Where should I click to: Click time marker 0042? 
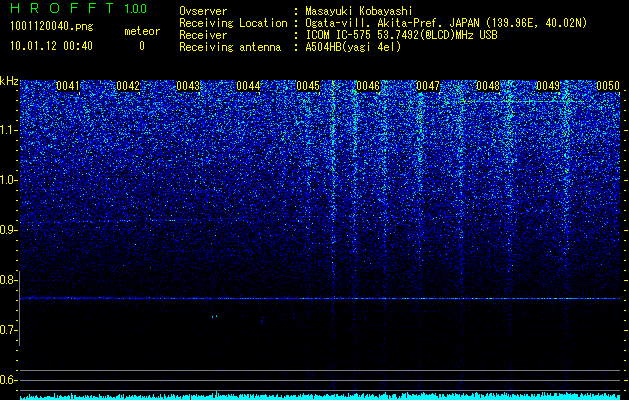(128, 86)
